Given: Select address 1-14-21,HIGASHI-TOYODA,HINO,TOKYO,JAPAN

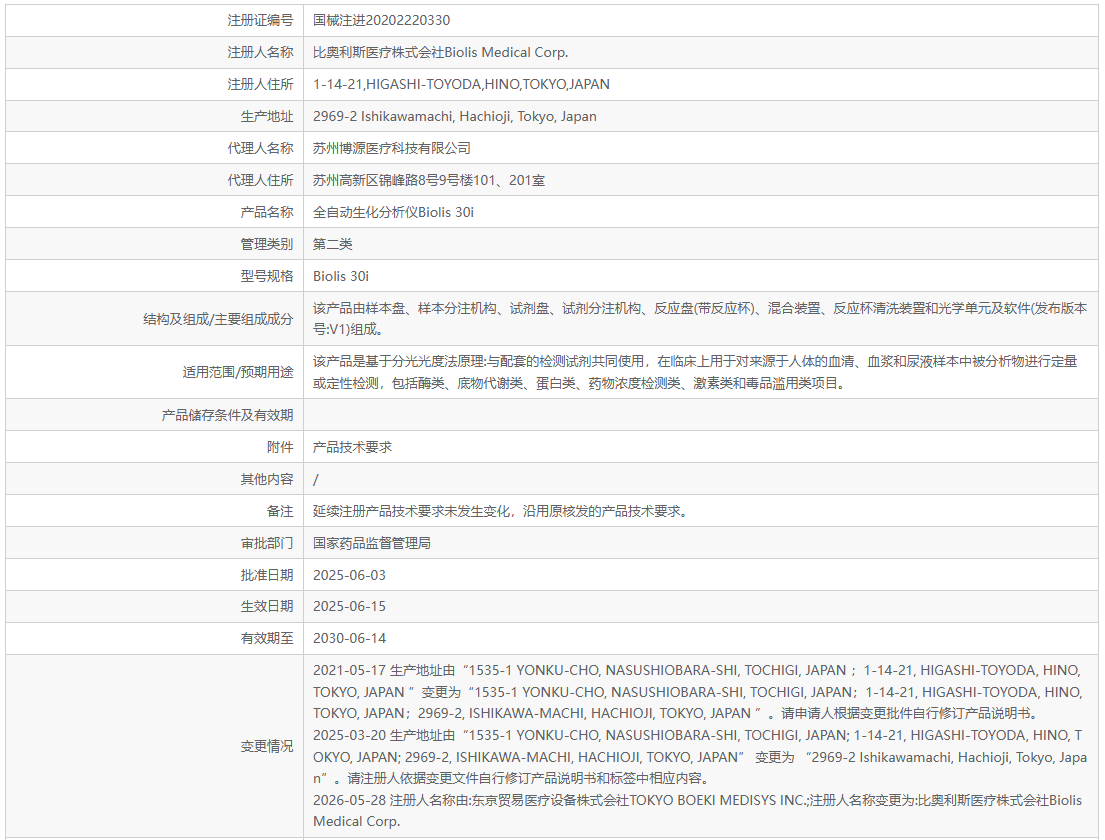Looking at the screenshot, I should tap(462, 85).
